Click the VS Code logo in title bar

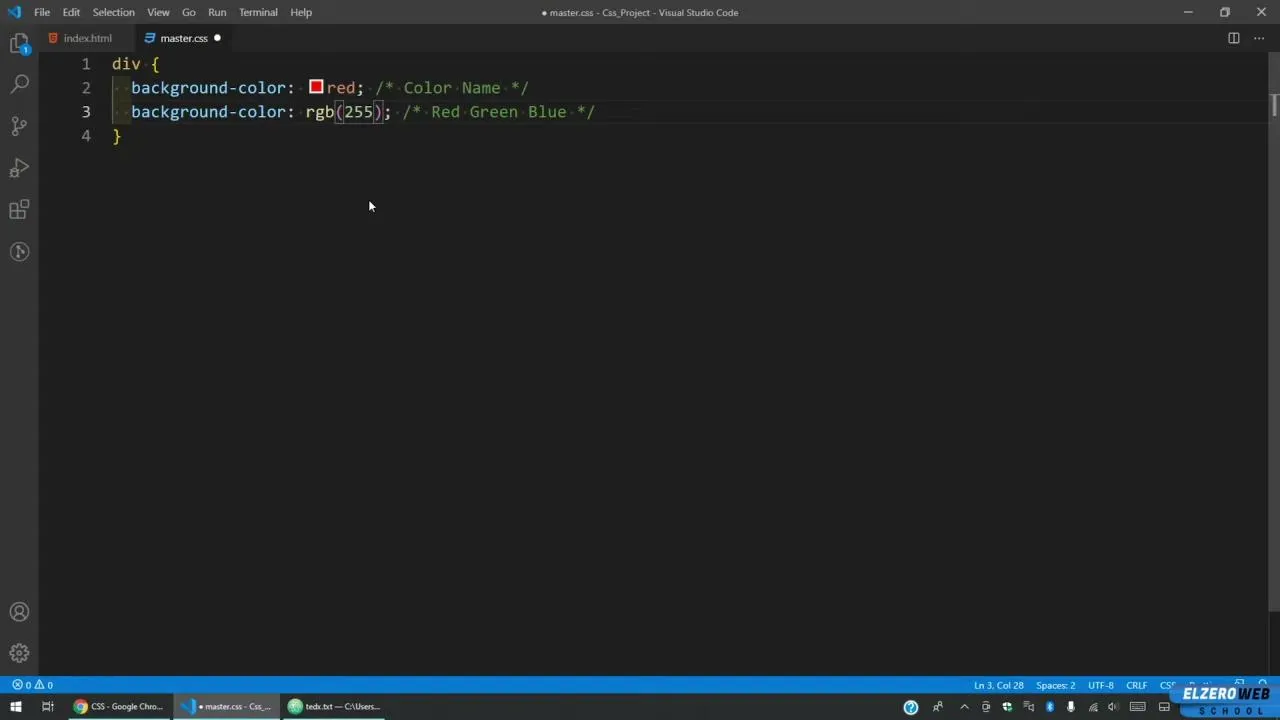coord(14,12)
